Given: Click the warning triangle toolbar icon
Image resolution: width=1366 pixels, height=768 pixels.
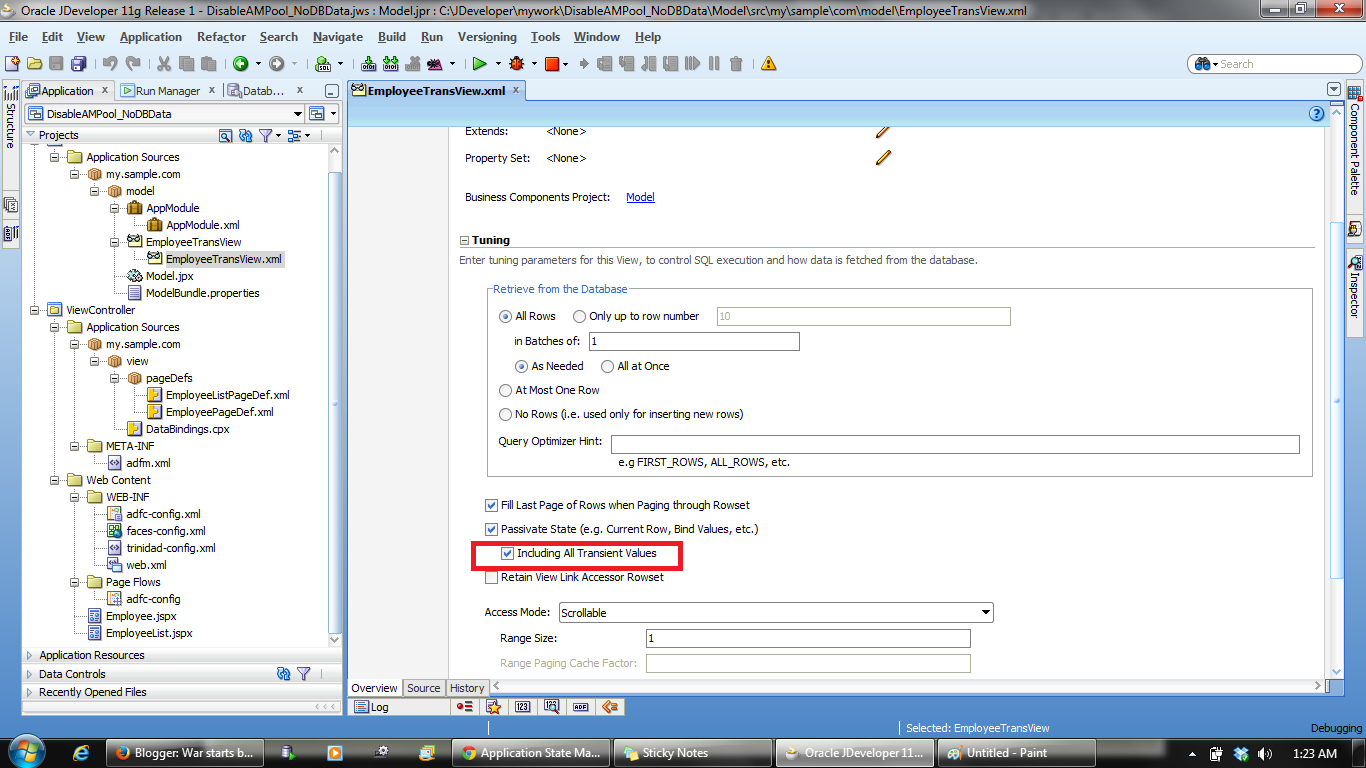Looking at the screenshot, I should tap(766, 63).
